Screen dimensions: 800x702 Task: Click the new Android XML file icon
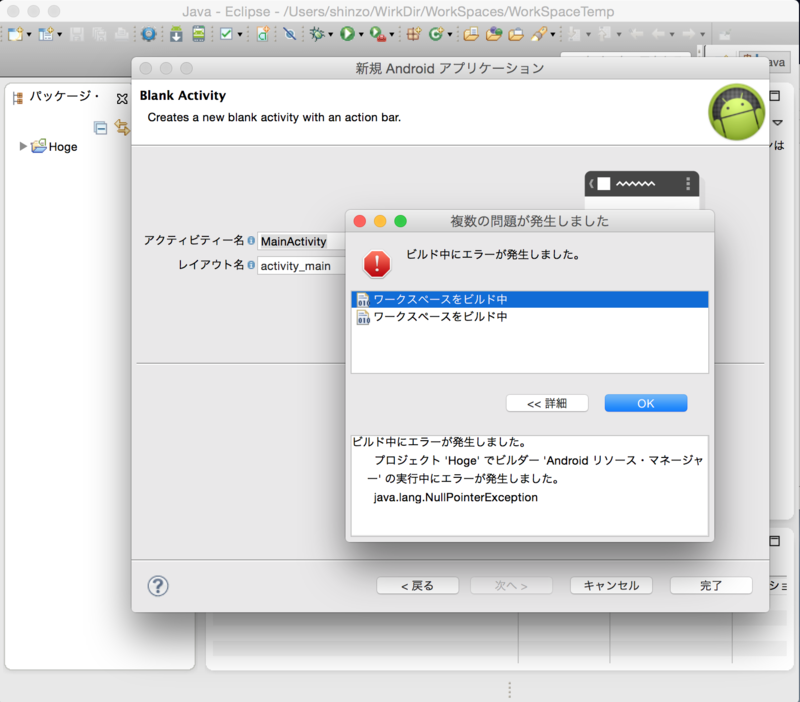pyautogui.click(x=263, y=34)
